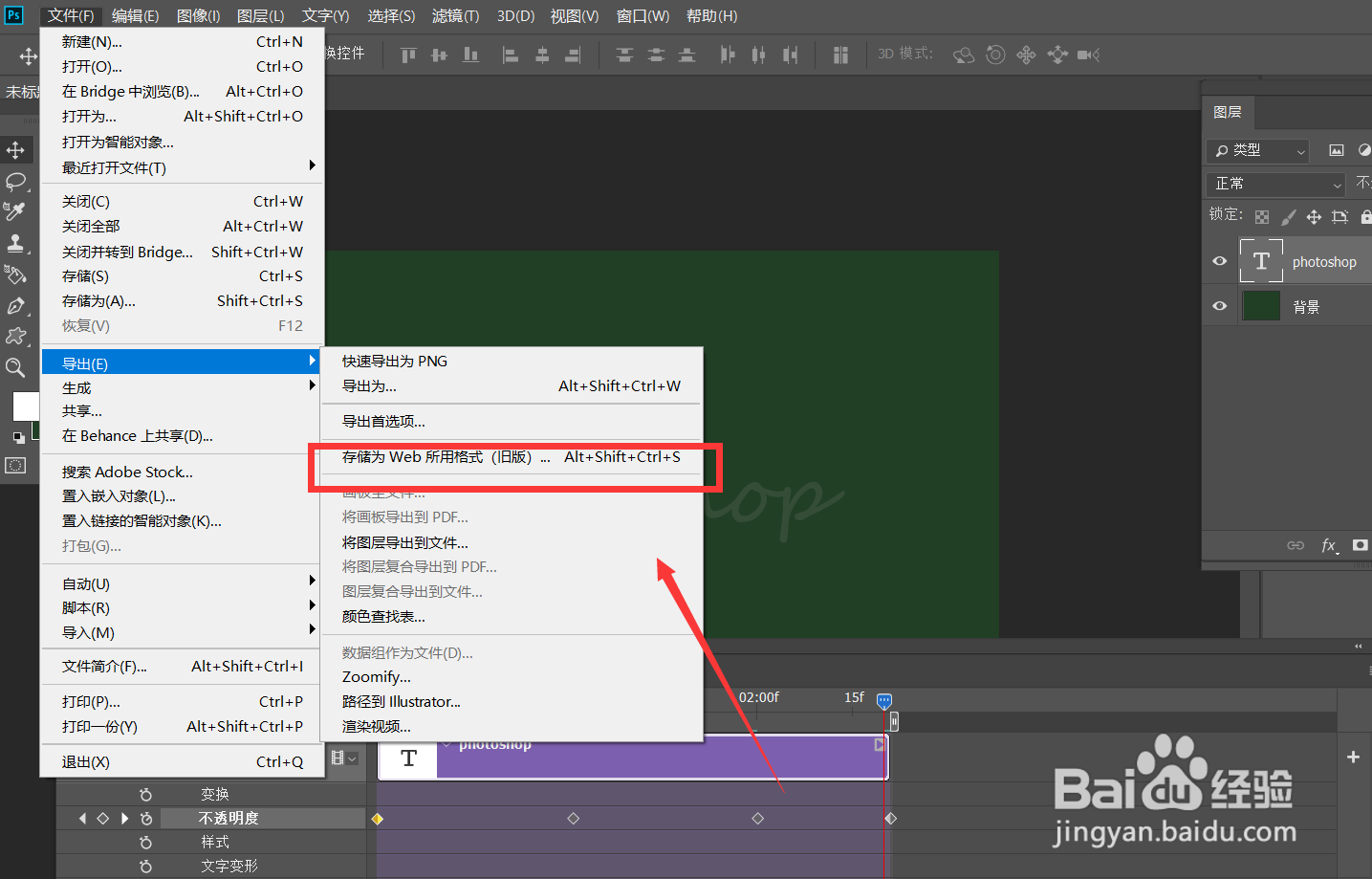Open the 图层 panel tab

1228,113
